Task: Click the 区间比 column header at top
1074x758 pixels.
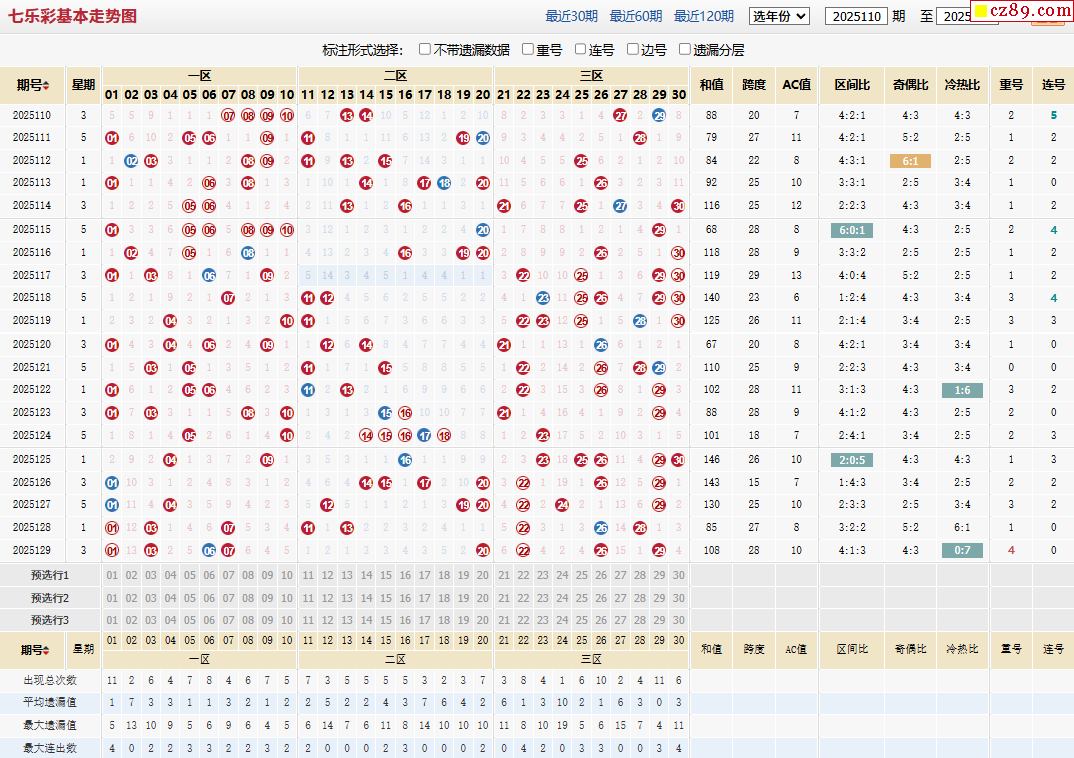Action: [852, 85]
